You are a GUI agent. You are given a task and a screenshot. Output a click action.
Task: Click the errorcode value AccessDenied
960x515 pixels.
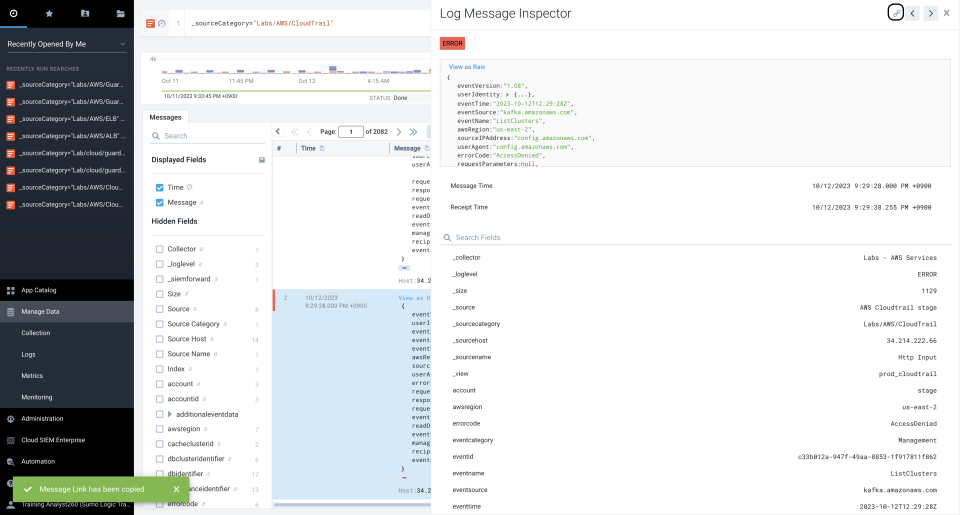coord(913,424)
